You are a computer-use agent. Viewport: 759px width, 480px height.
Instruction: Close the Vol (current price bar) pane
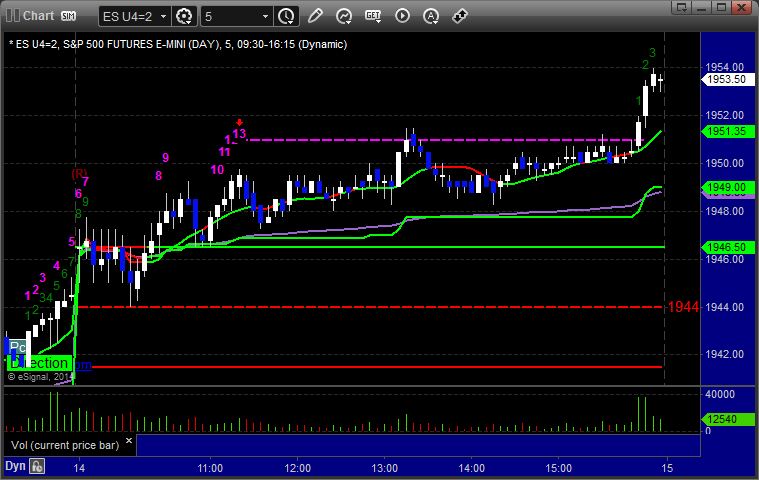[129, 440]
